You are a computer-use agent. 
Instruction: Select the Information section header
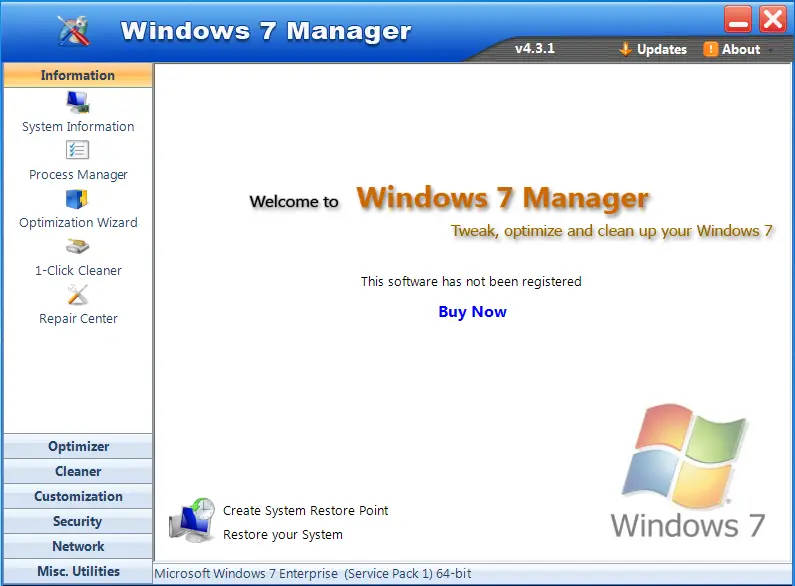[x=78, y=75]
